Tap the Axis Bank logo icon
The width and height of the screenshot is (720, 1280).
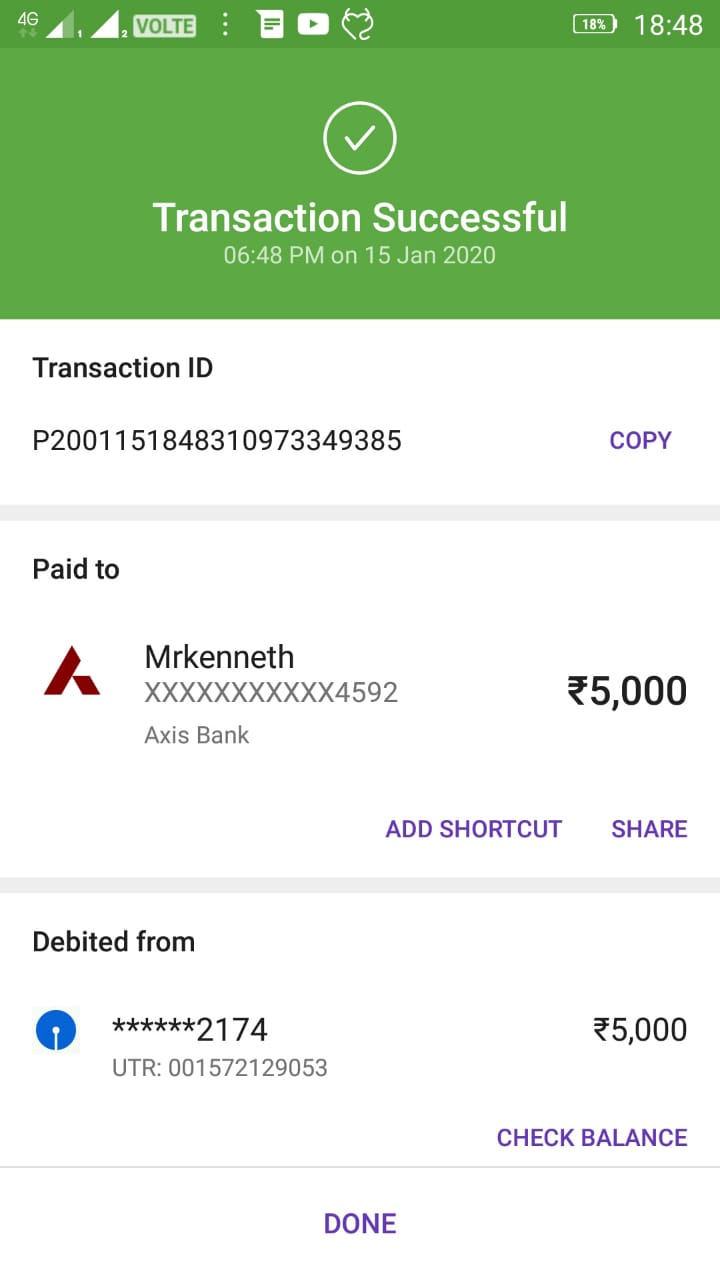point(72,671)
